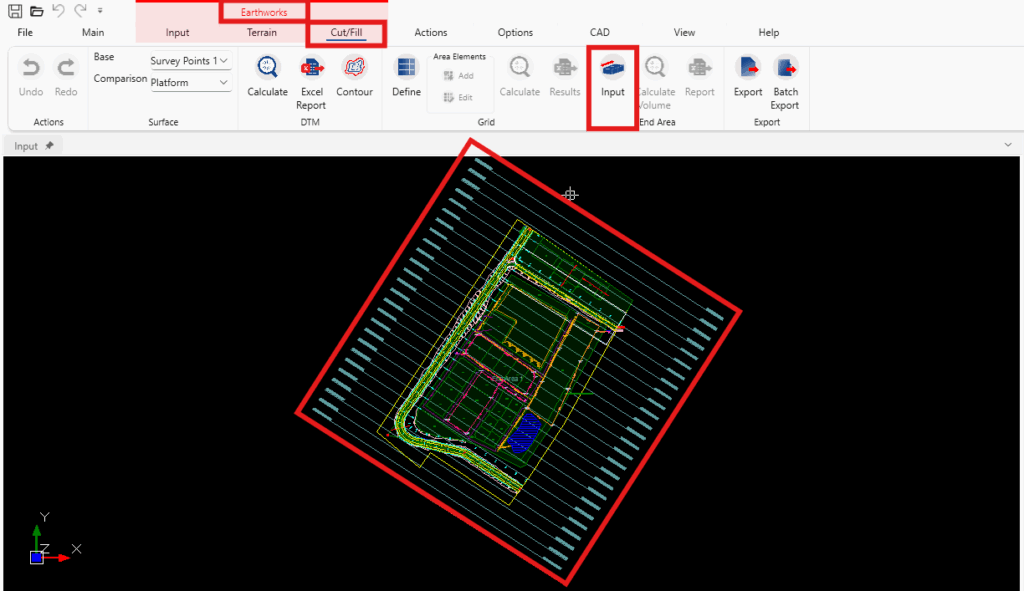Expand the document tab list chevron
Viewport: 1024px width, 591px height.
[1008, 145]
